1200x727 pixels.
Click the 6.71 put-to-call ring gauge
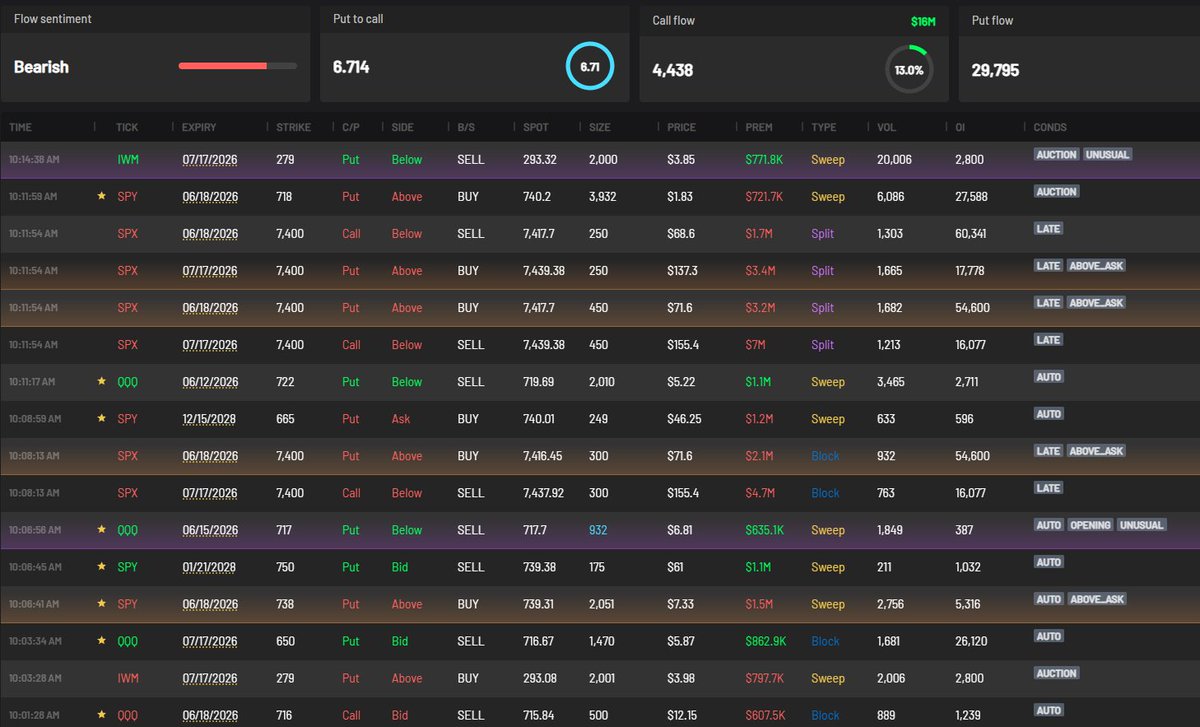pos(590,67)
